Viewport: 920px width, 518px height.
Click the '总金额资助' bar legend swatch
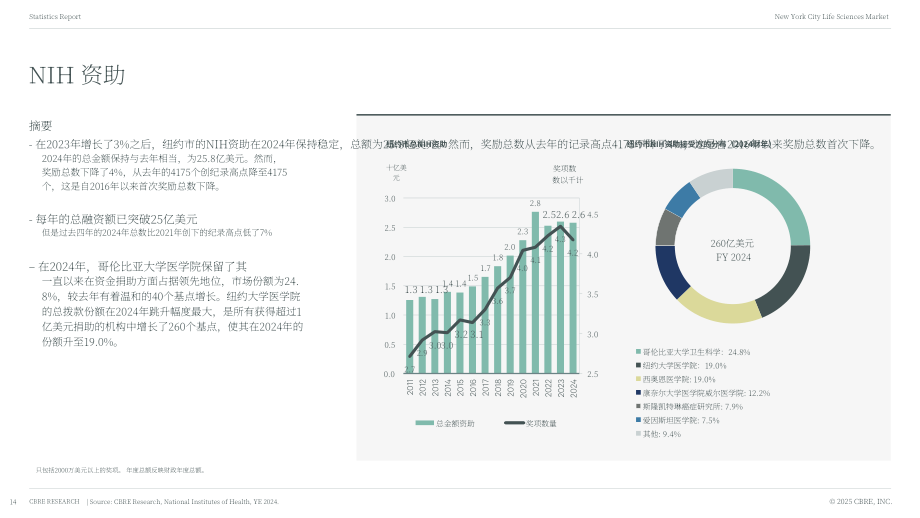(424, 423)
